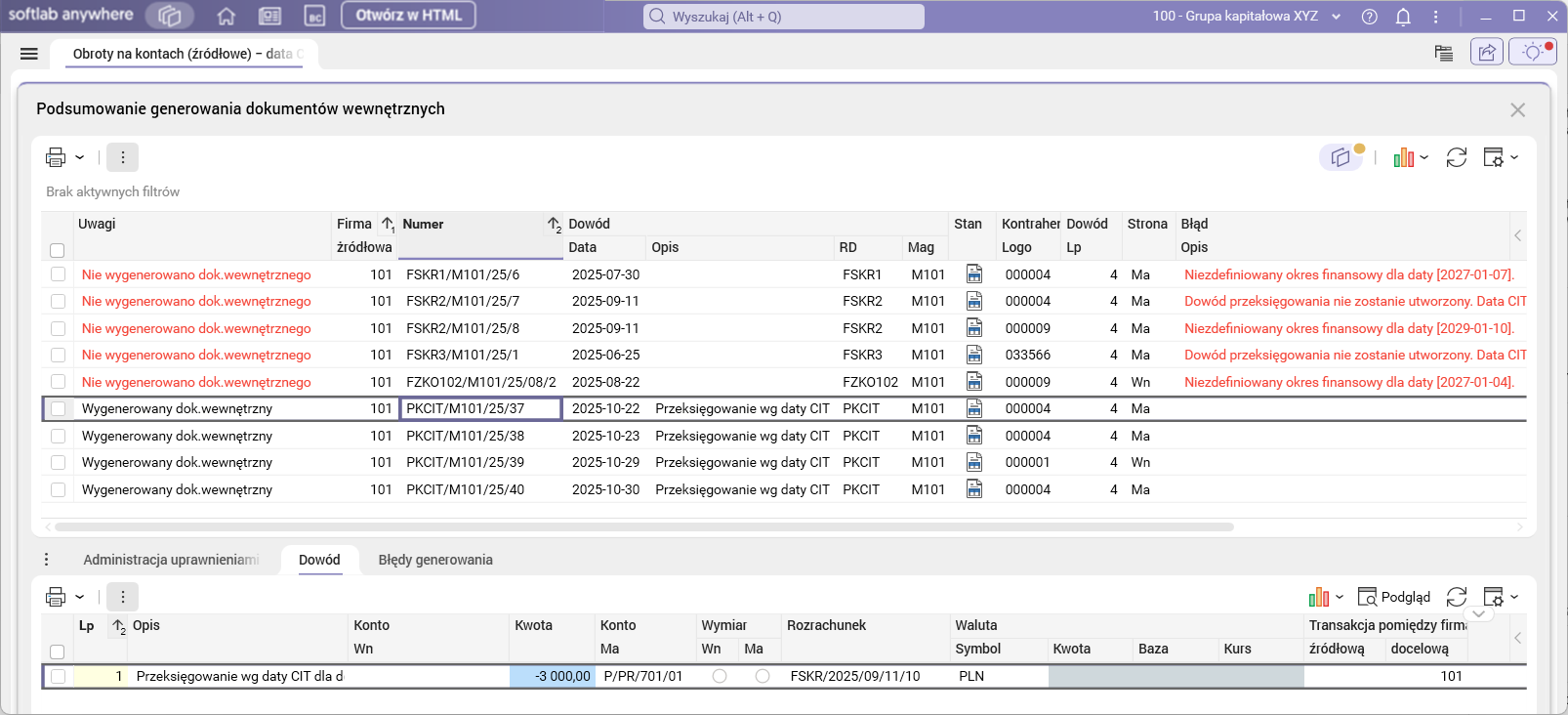Click the lightbulb hints icon
Image resolution: width=1568 pixels, height=715 pixels.
click(x=1532, y=53)
